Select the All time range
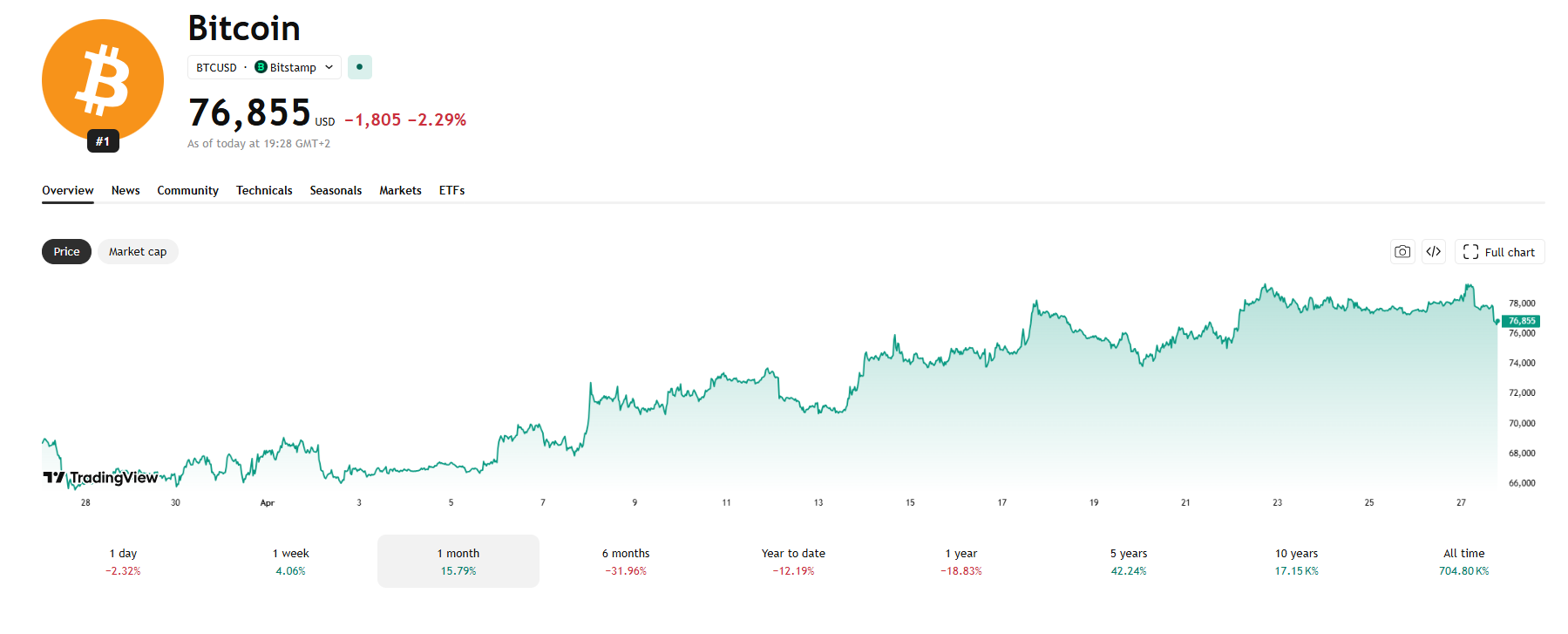Viewport: 1568px width, 634px height. pos(1464,562)
